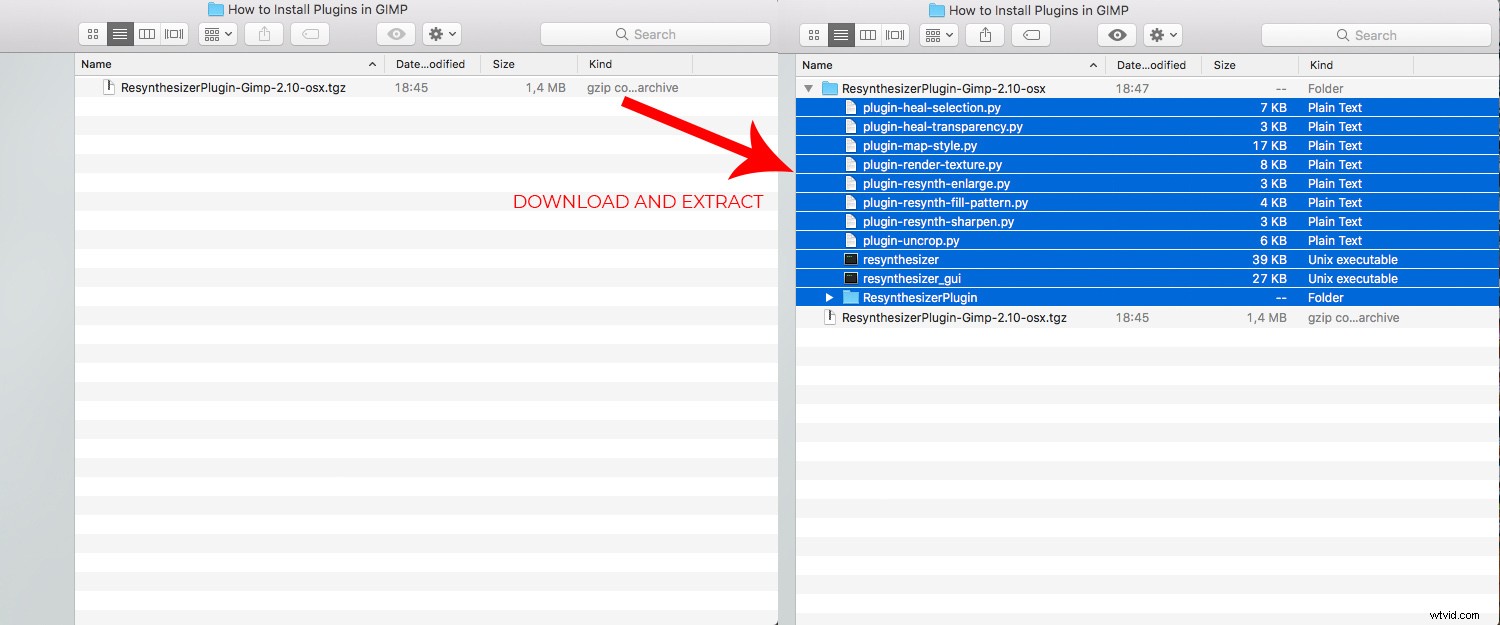
Task: Open the gear action menu in the right window
Action: click(1162, 34)
